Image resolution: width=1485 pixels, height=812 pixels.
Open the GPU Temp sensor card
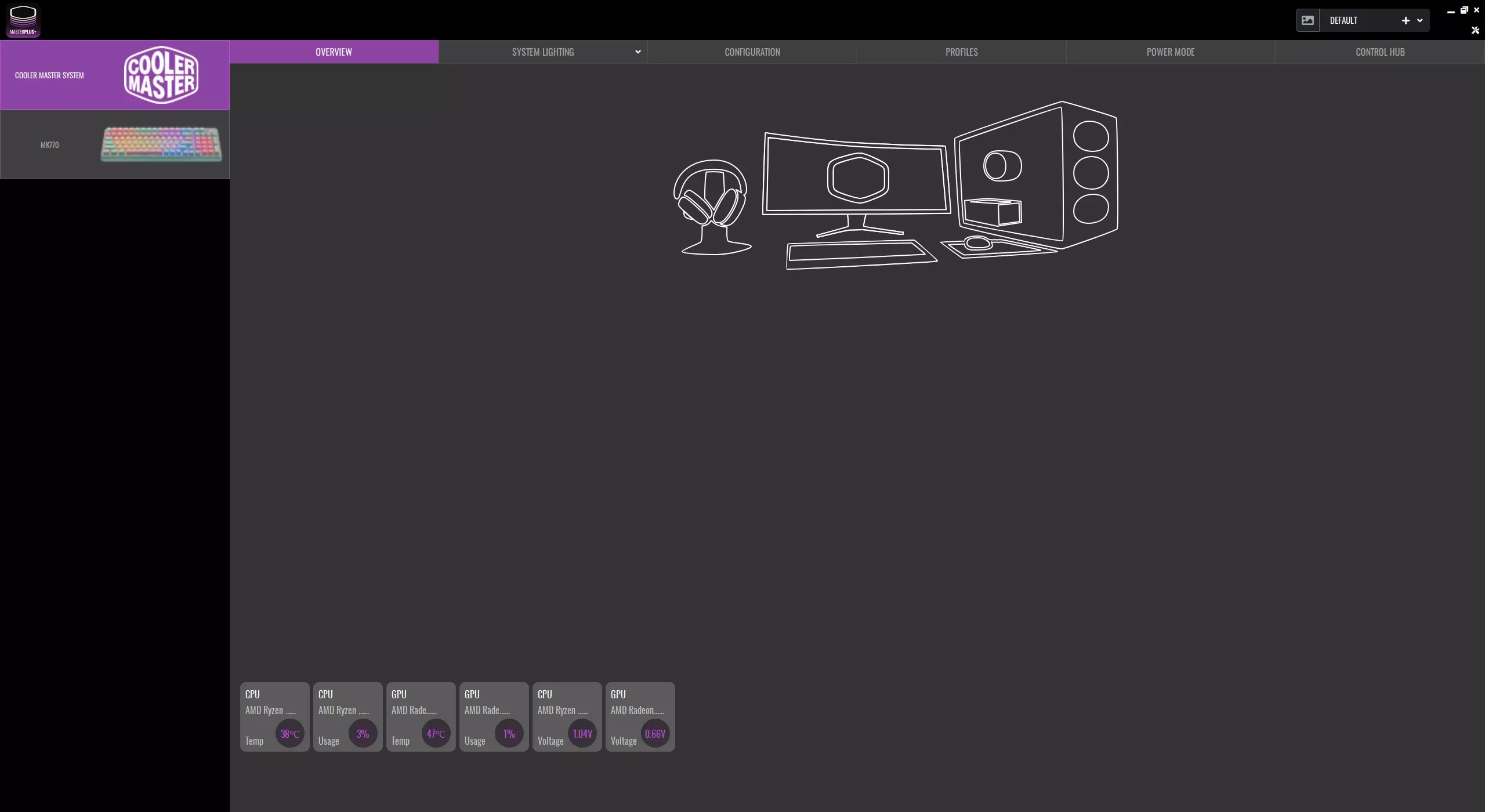pos(421,717)
